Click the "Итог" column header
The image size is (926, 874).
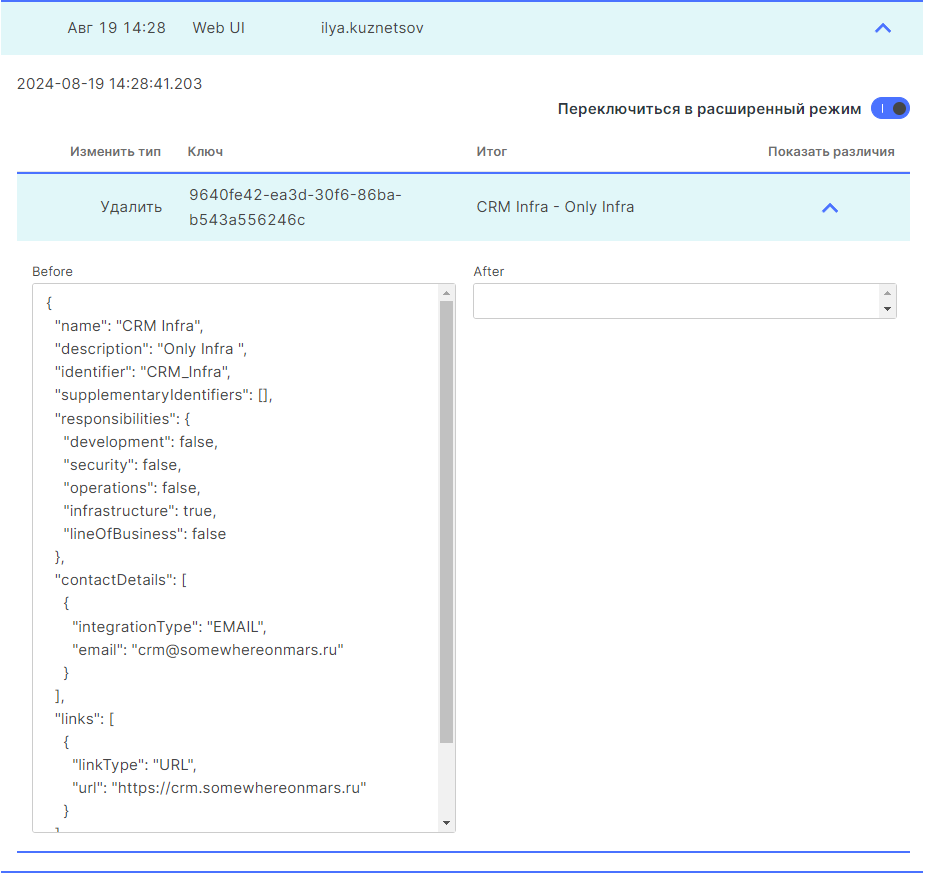pos(491,152)
